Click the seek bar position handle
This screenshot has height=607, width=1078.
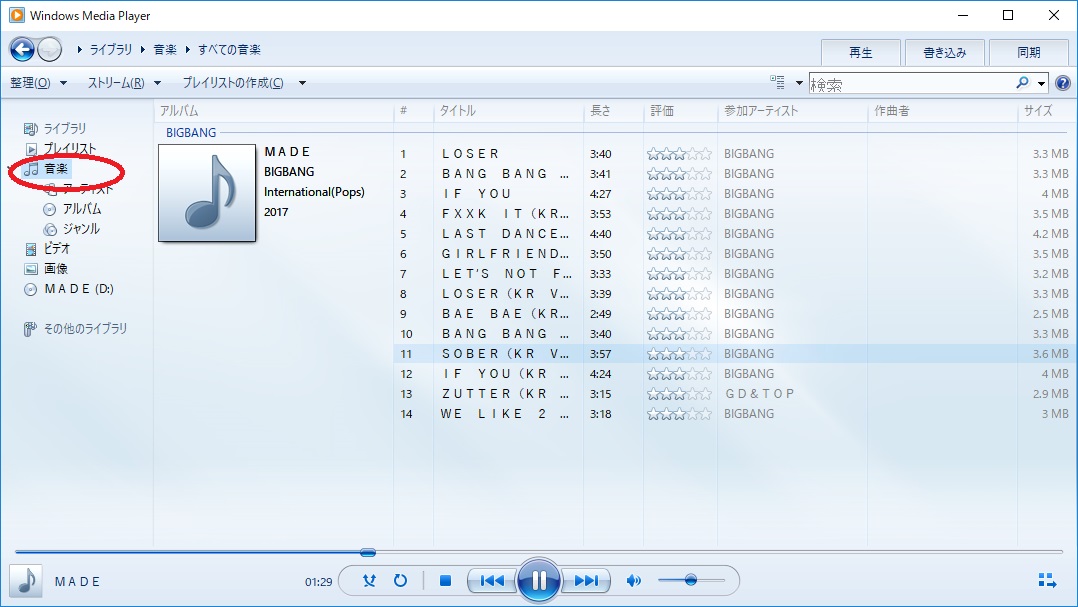368,552
